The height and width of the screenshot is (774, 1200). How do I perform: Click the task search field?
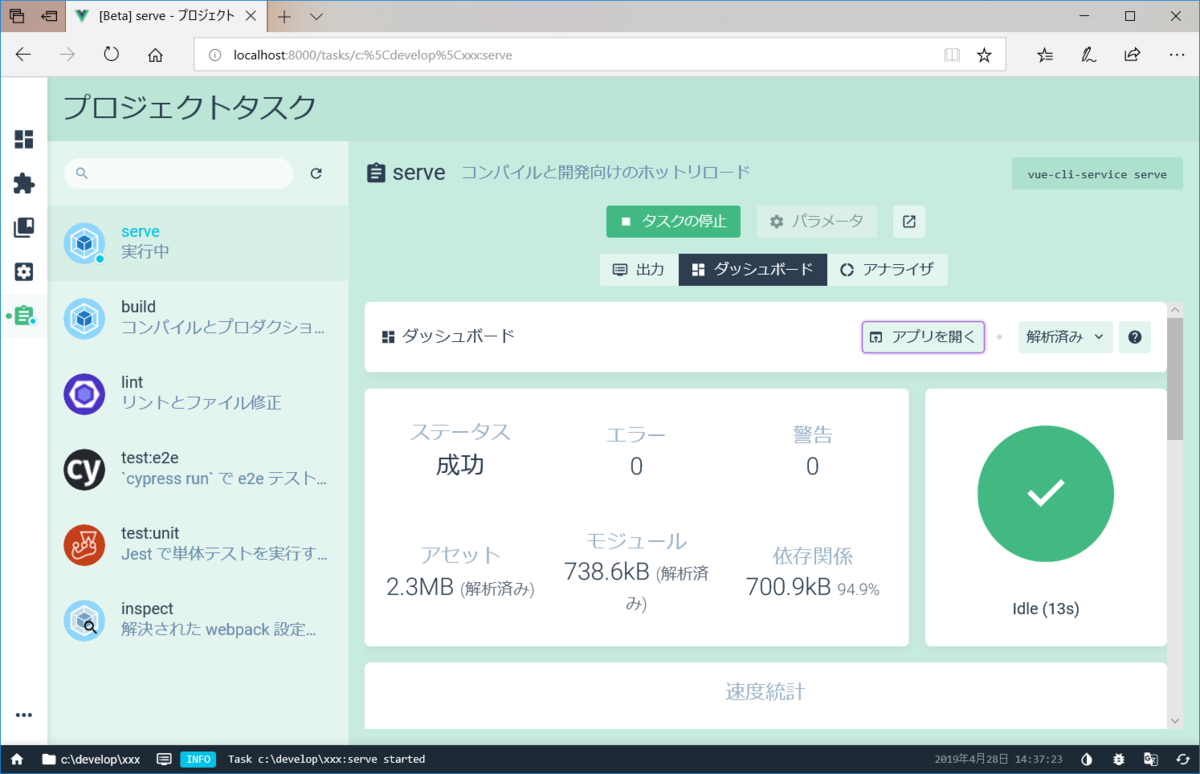[178, 173]
